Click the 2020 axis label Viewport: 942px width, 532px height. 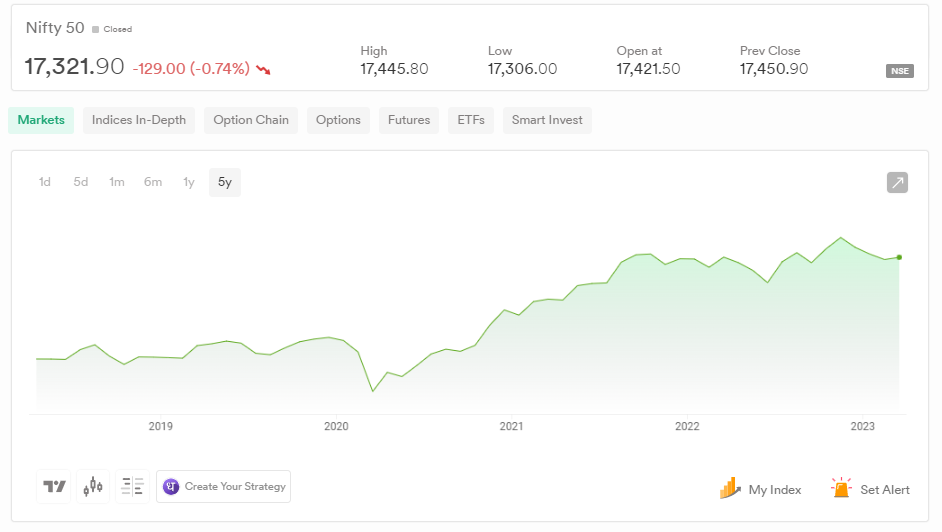(336, 426)
